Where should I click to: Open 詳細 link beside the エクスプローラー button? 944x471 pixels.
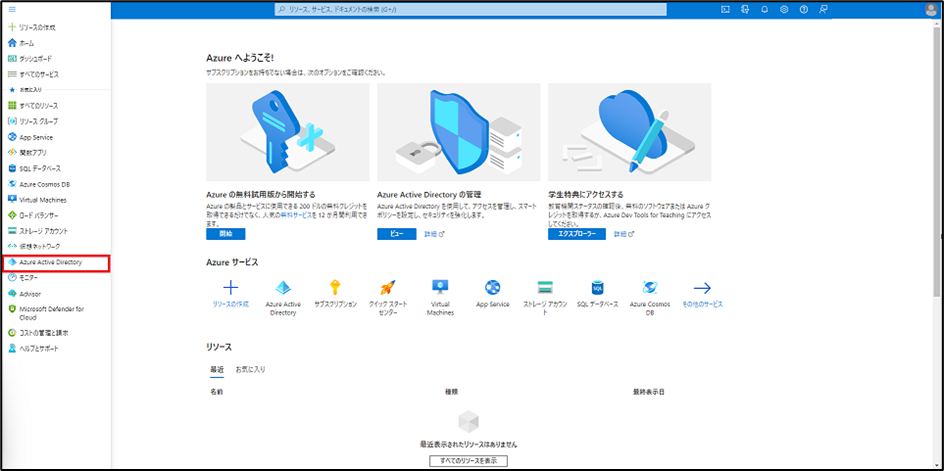point(624,234)
